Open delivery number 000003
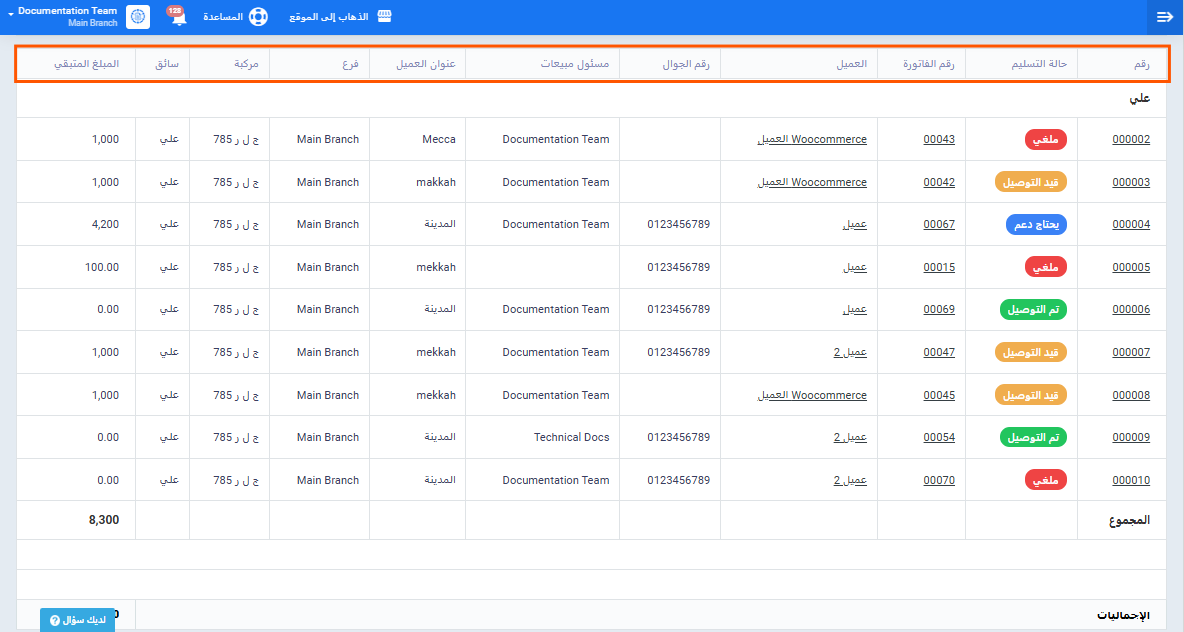Viewport: 1184px width, 632px height. 1130,182
